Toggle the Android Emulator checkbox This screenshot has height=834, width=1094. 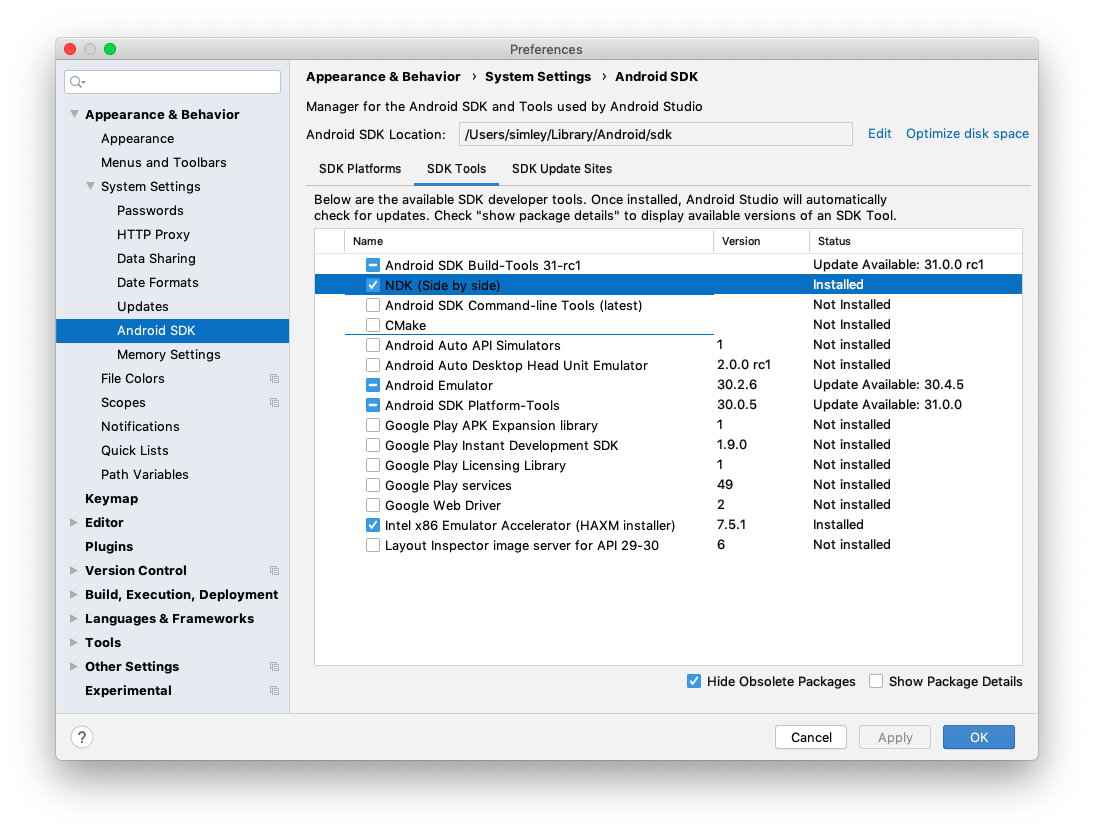click(373, 385)
